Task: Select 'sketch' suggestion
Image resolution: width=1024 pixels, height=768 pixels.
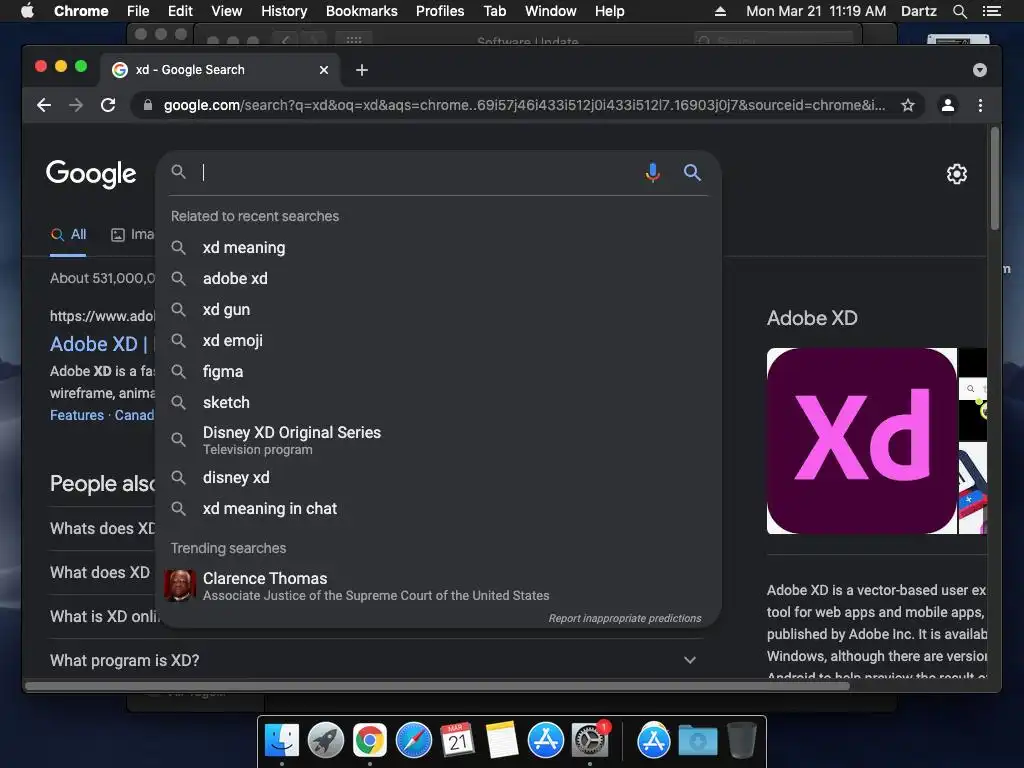Action: coord(439,402)
